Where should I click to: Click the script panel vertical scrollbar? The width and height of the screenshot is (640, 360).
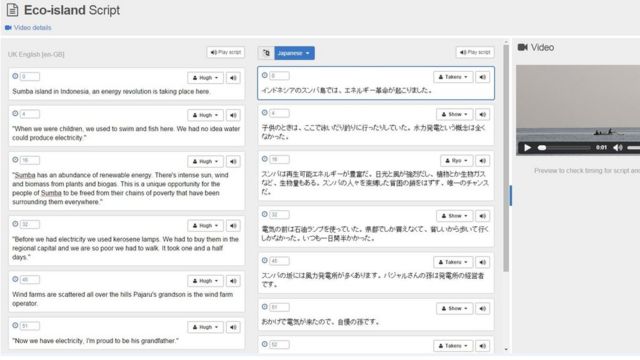coord(506,158)
